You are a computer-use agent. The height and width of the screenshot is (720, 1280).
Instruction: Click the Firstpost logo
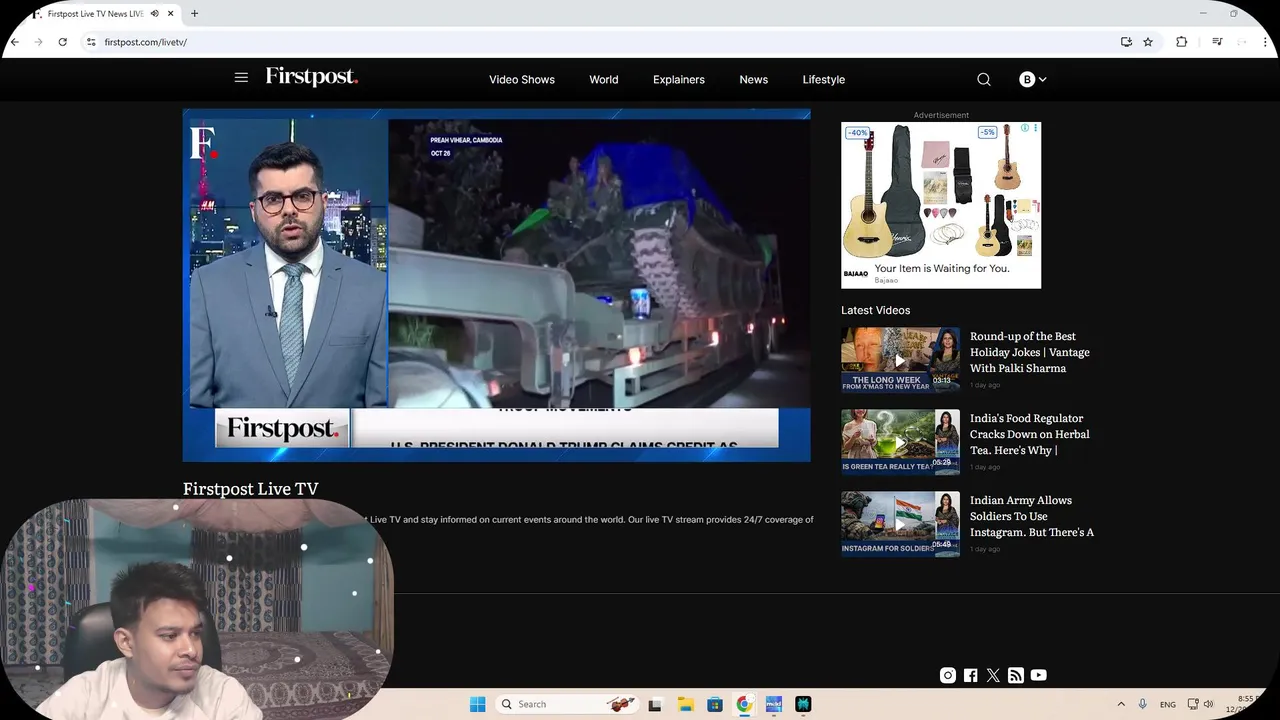(311, 77)
